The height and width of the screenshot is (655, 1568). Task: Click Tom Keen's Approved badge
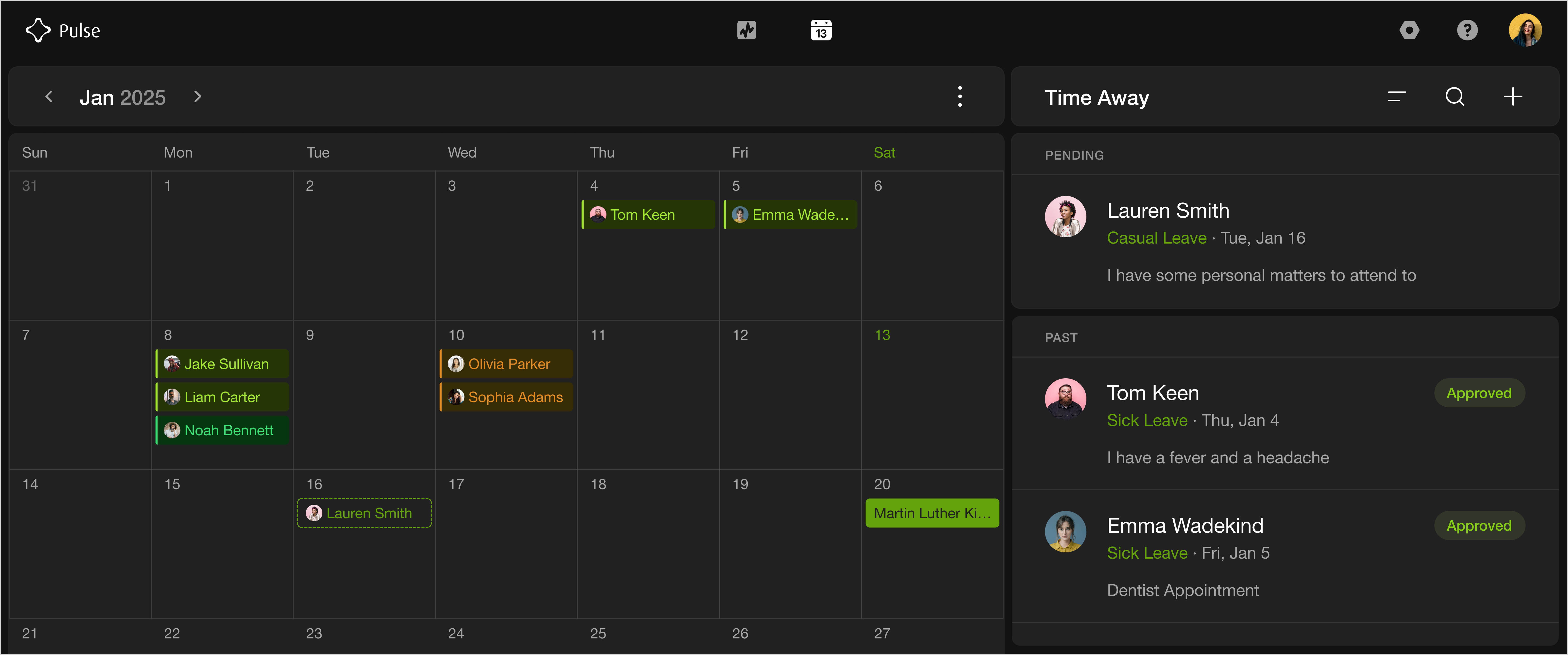click(1479, 393)
